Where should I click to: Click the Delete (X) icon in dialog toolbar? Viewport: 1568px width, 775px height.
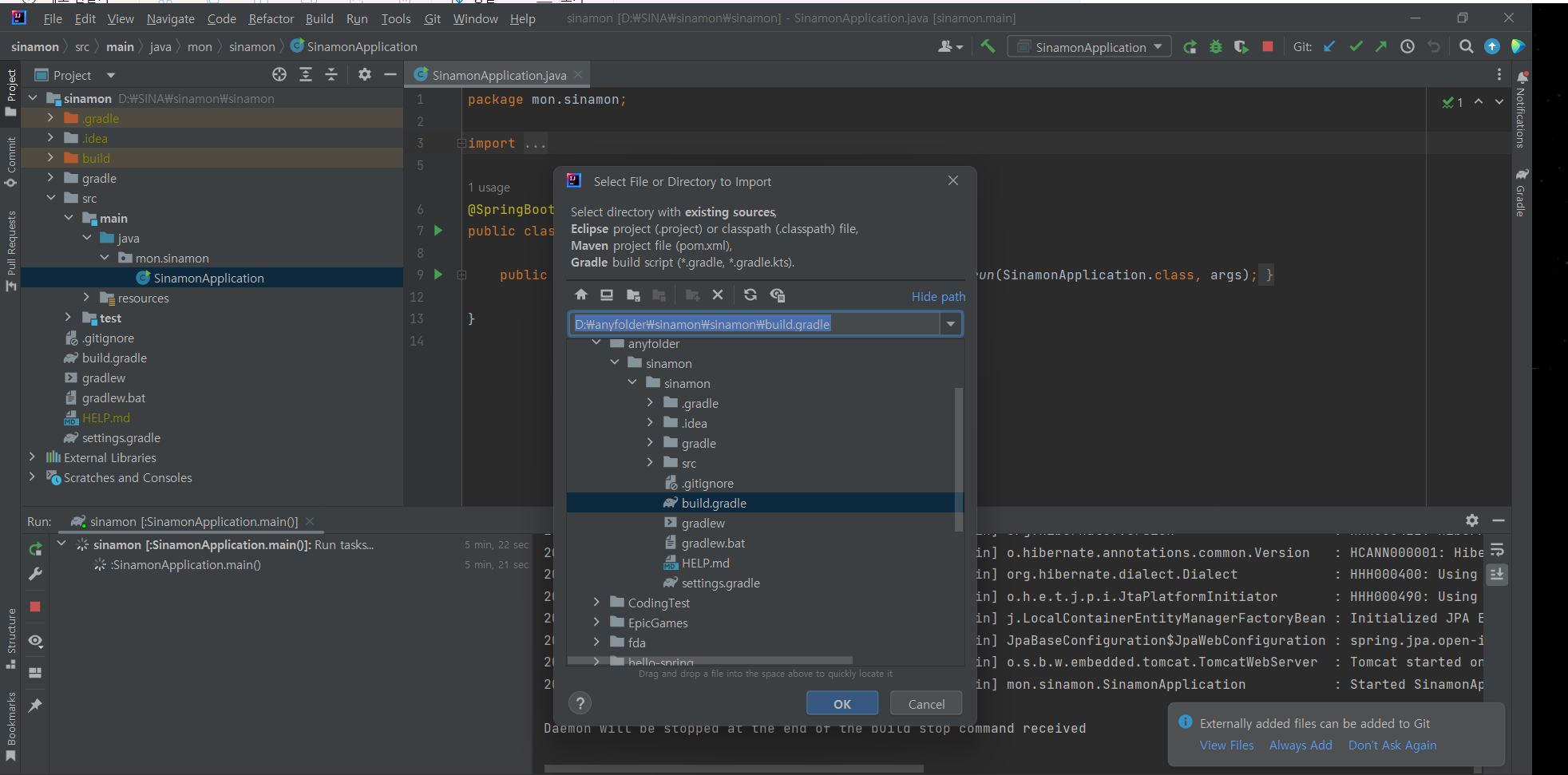coord(718,295)
